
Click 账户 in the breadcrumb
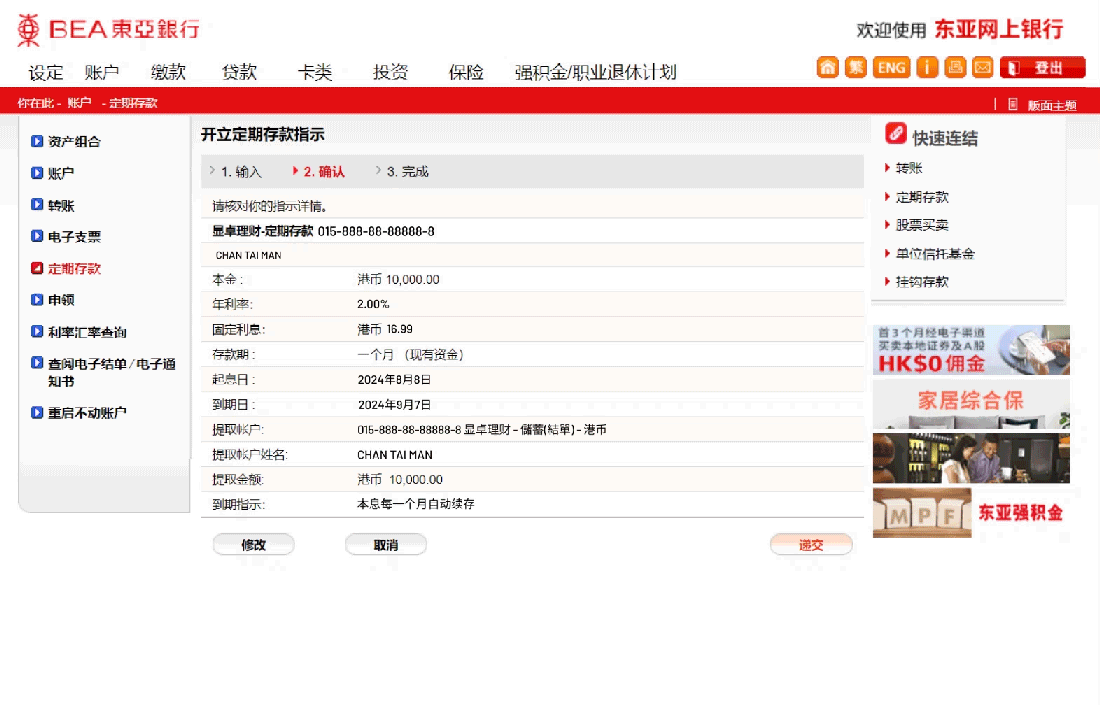click(x=79, y=103)
